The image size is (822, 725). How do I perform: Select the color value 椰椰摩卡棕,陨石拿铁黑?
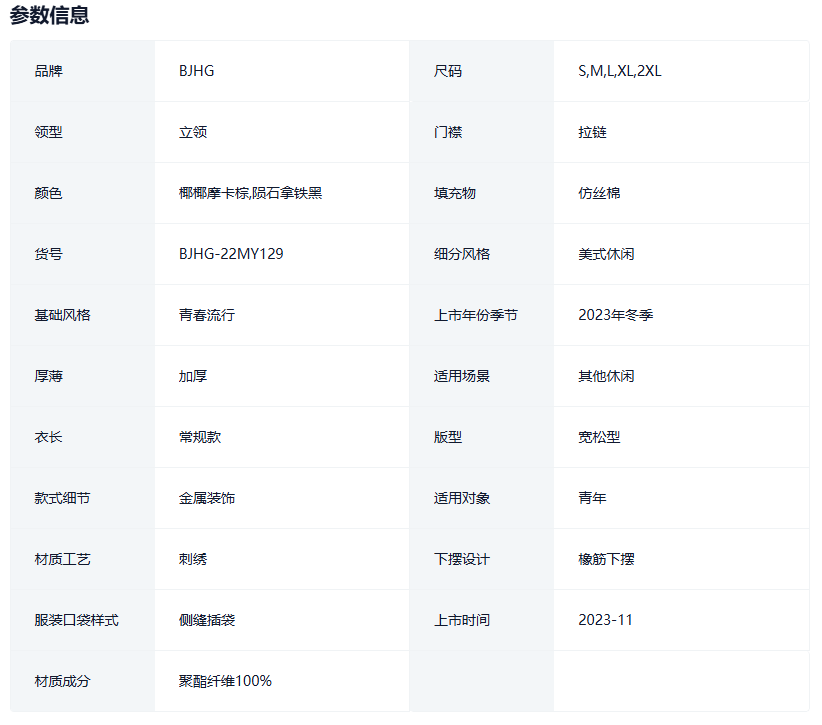pos(250,193)
